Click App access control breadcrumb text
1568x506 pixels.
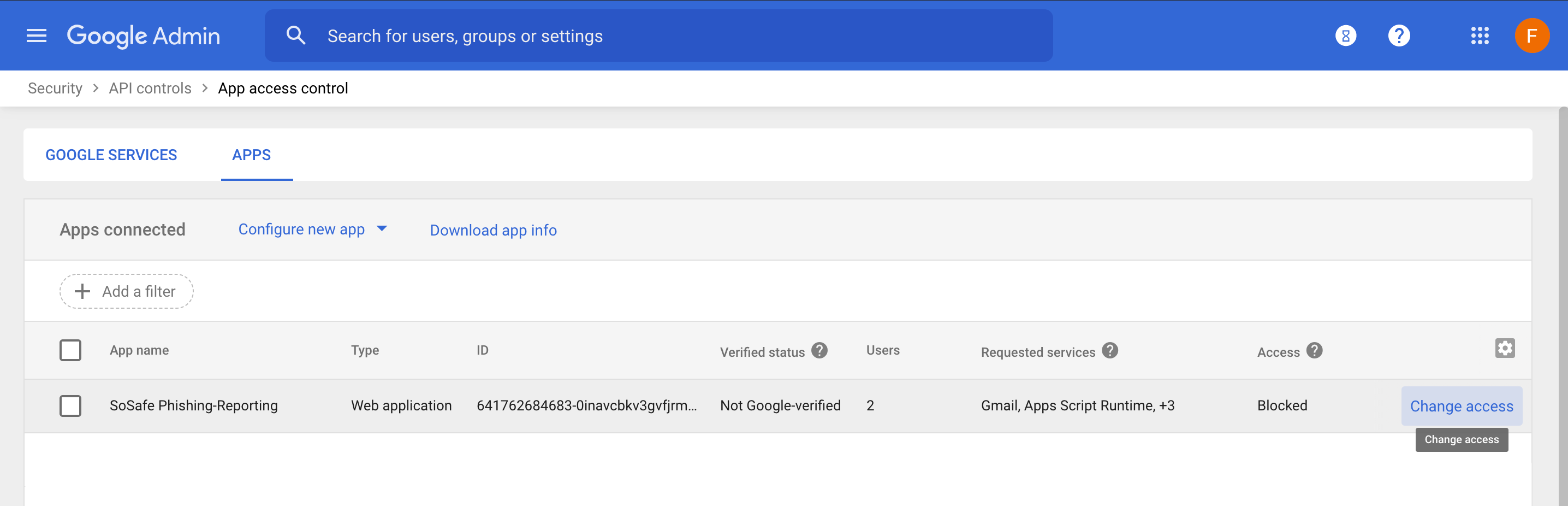pos(283,89)
